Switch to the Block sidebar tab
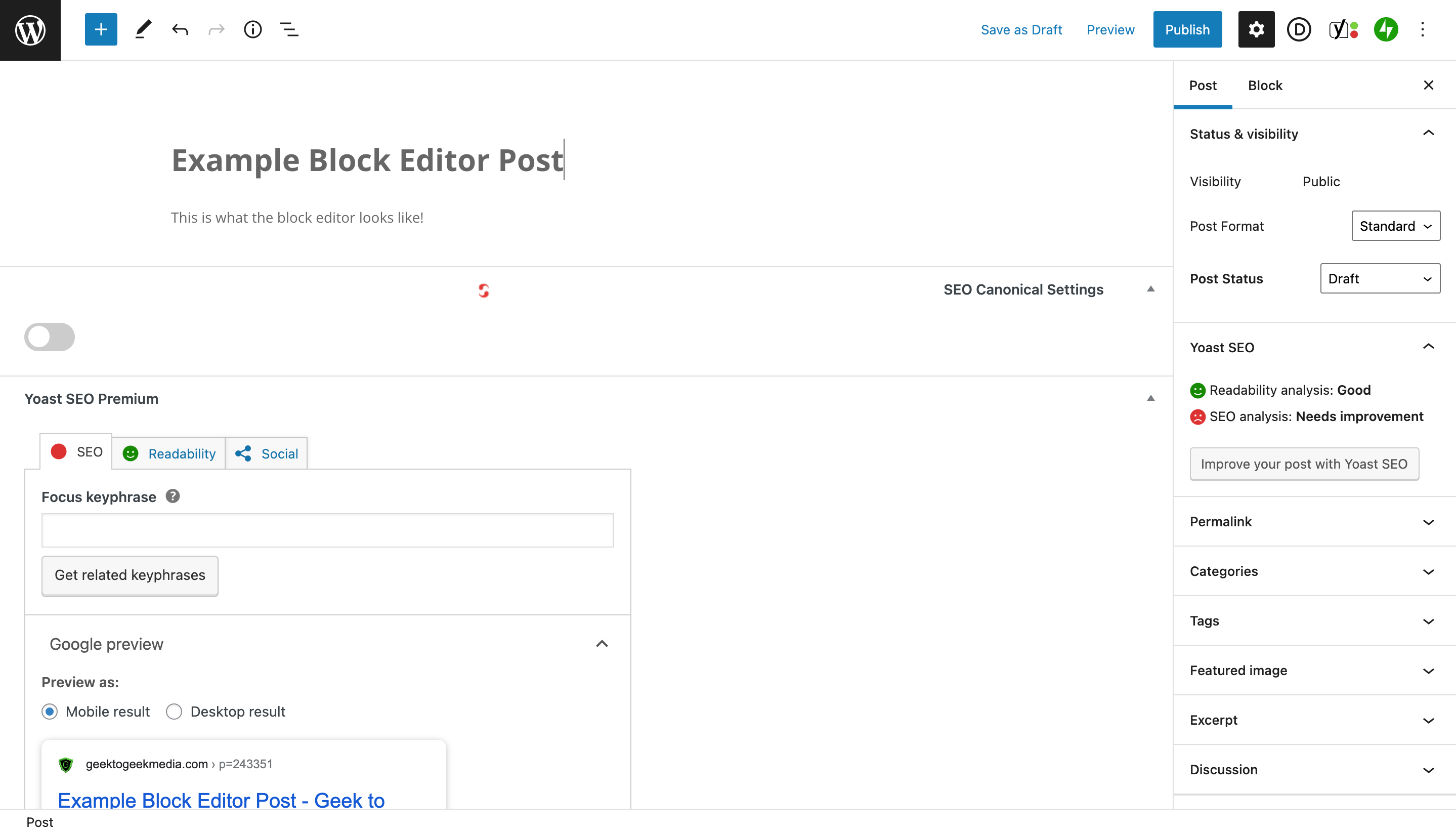This screenshot has height=834, width=1456. click(1265, 86)
